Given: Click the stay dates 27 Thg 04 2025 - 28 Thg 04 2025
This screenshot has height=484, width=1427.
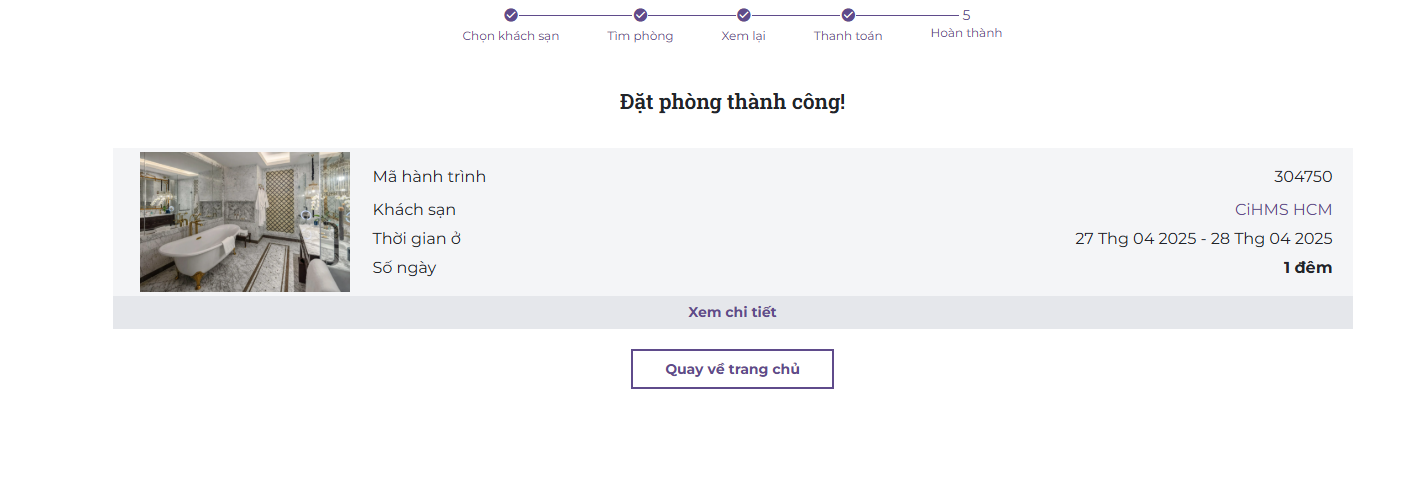Looking at the screenshot, I should point(1203,239).
